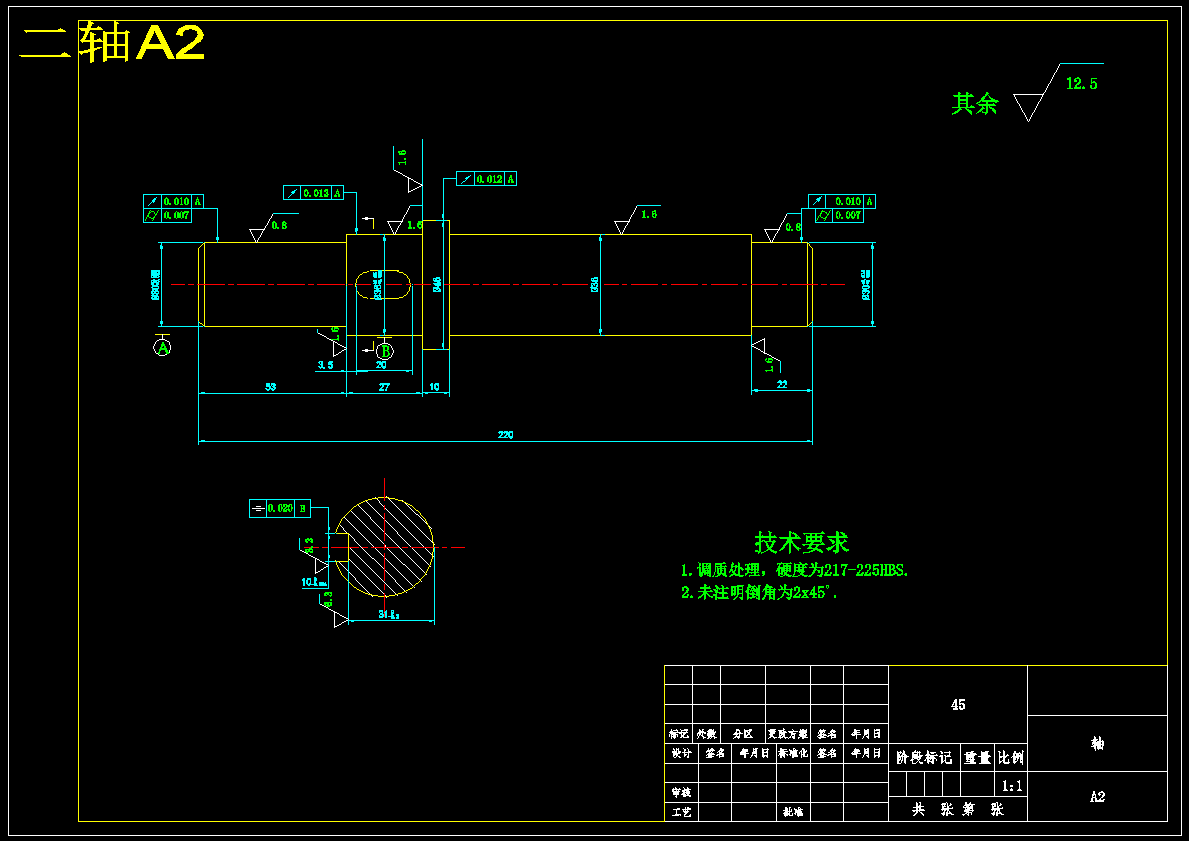The width and height of the screenshot is (1189, 841).
Task: Click the 'A2' cell in the title block
Action: tap(1097, 796)
